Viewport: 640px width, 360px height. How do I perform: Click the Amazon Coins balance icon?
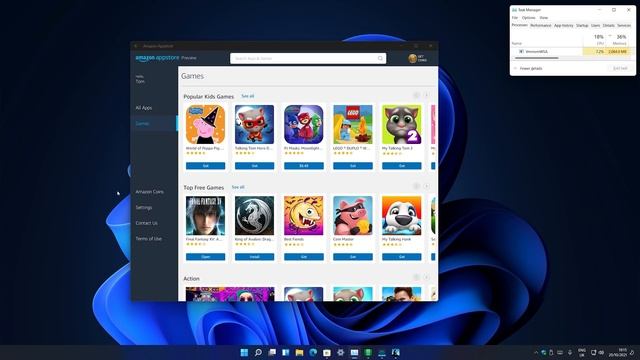click(x=413, y=58)
